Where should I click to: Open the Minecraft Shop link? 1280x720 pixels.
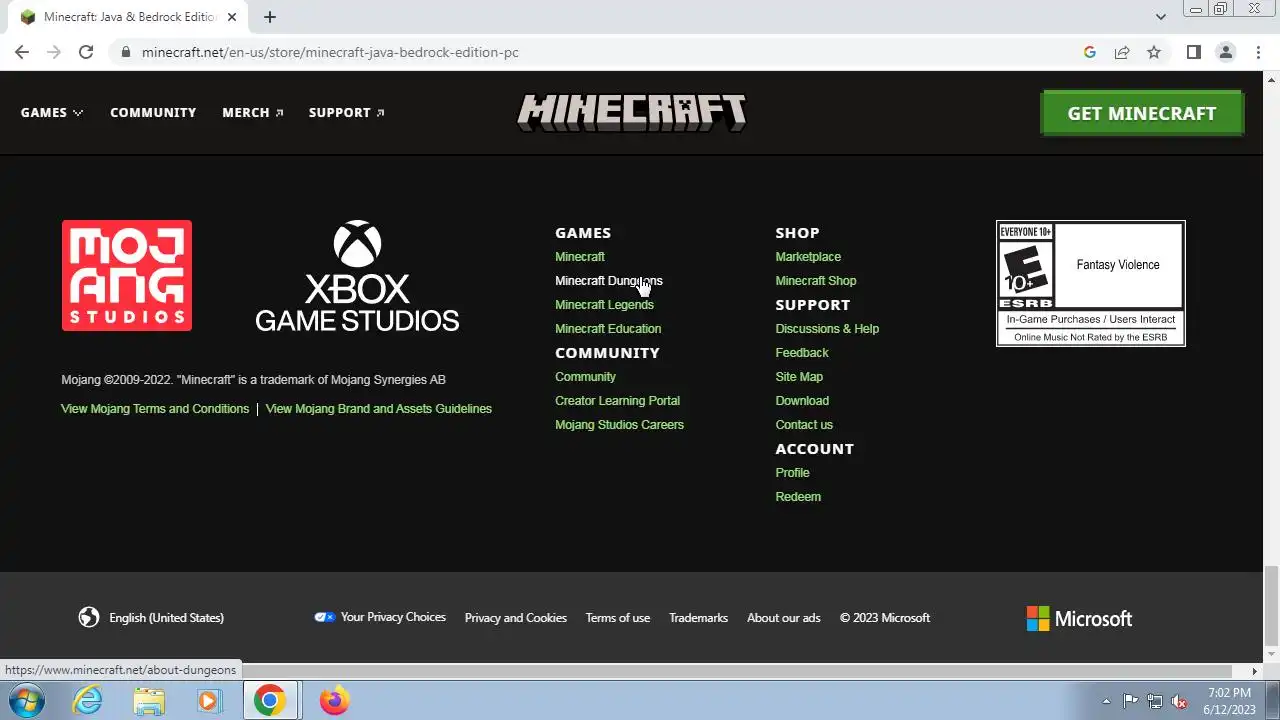(816, 281)
